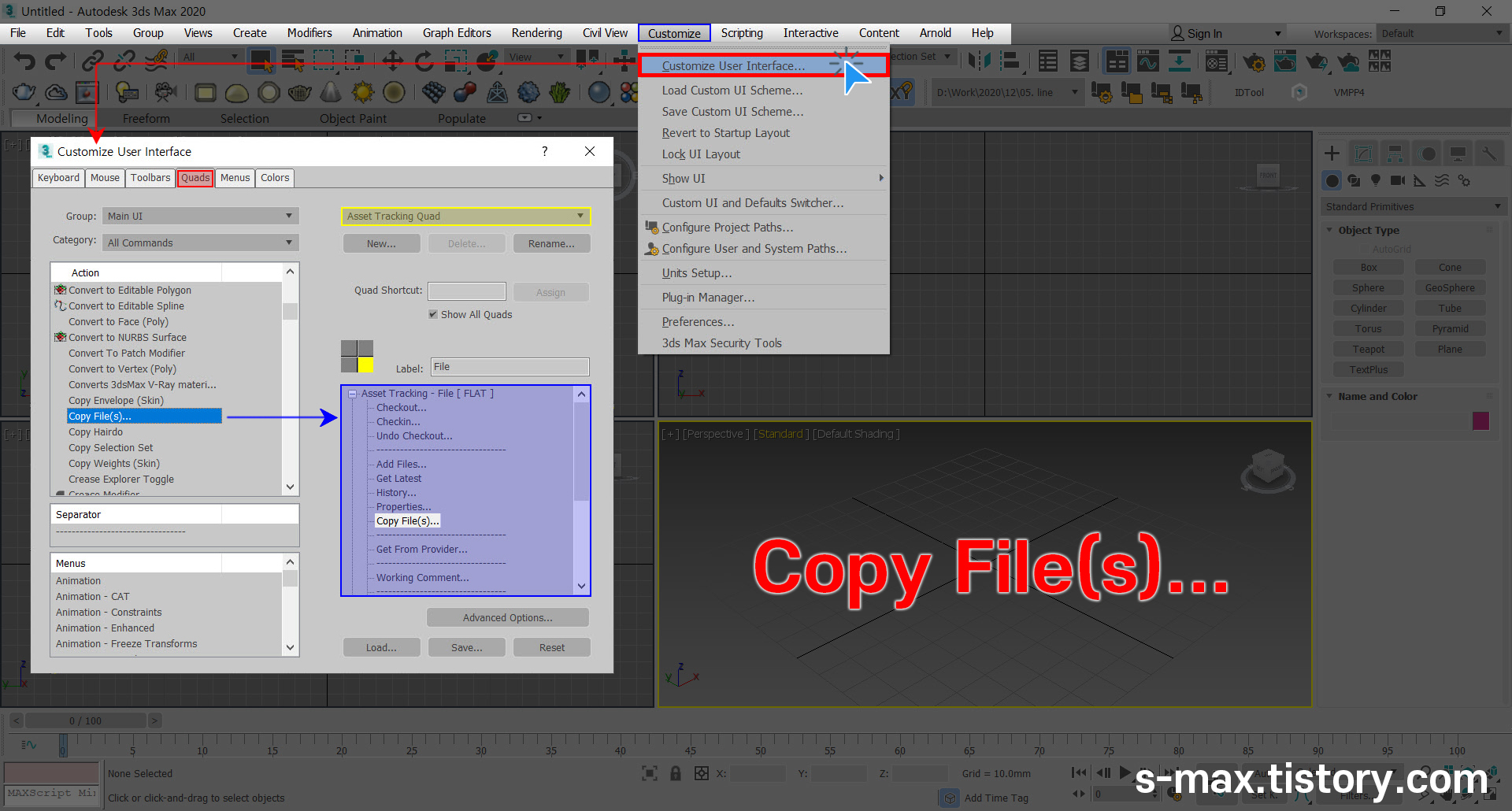Open the Hierarchy panel tab icon

(x=1395, y=154)
